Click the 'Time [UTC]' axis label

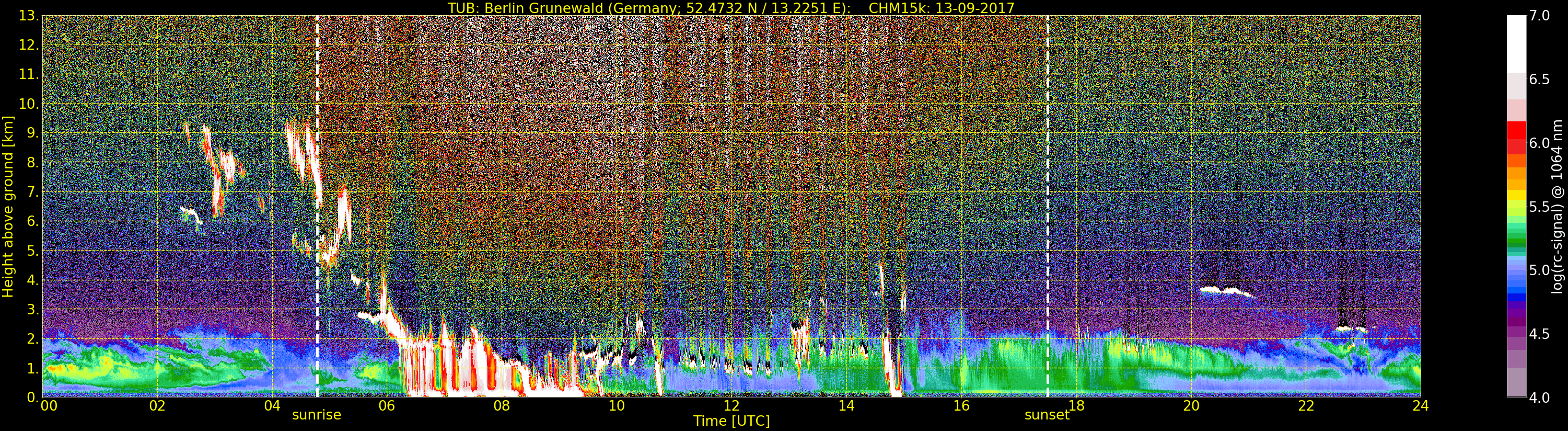731,421
